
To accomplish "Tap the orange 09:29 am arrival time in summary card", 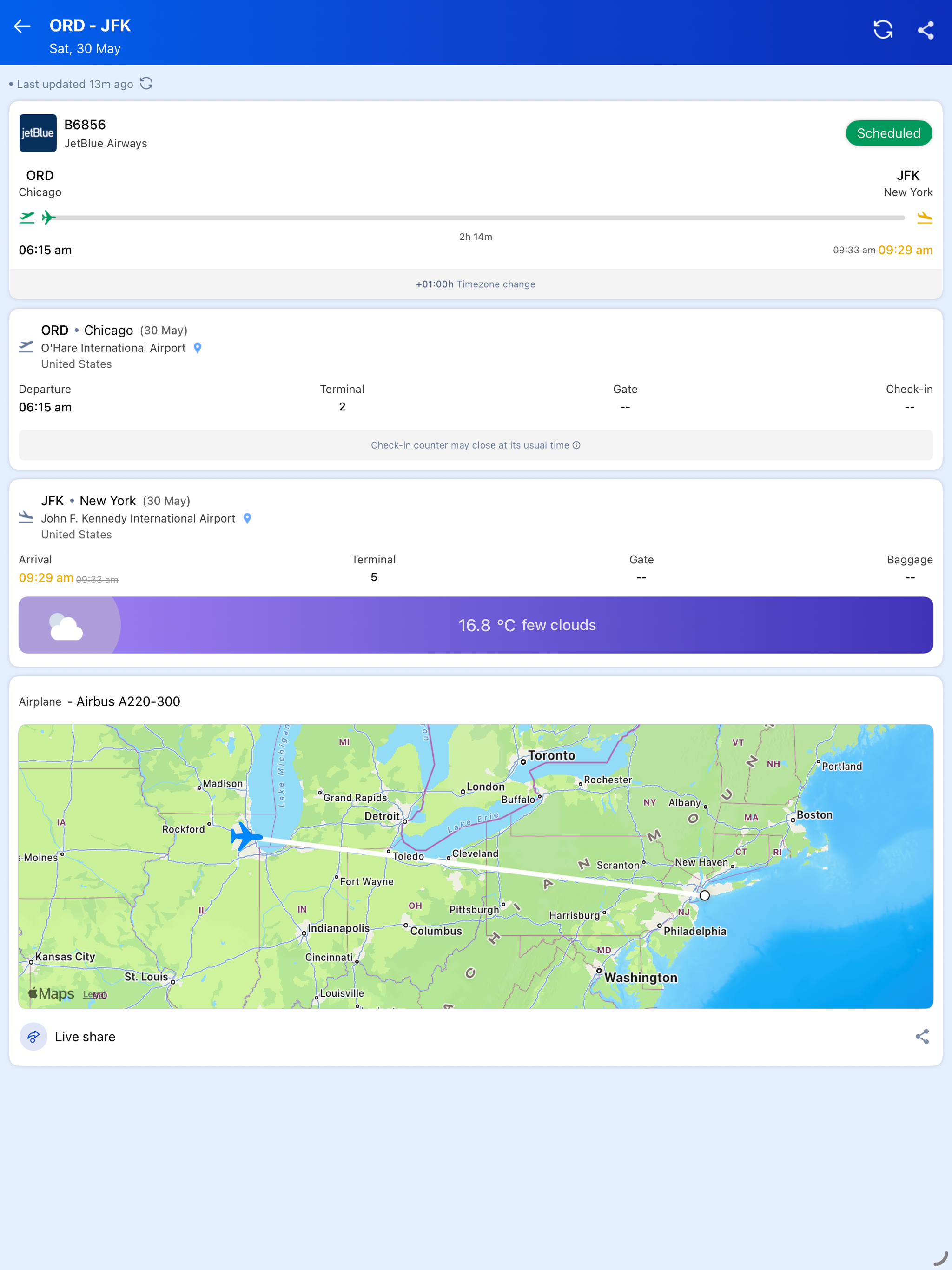I will [906, 250].
